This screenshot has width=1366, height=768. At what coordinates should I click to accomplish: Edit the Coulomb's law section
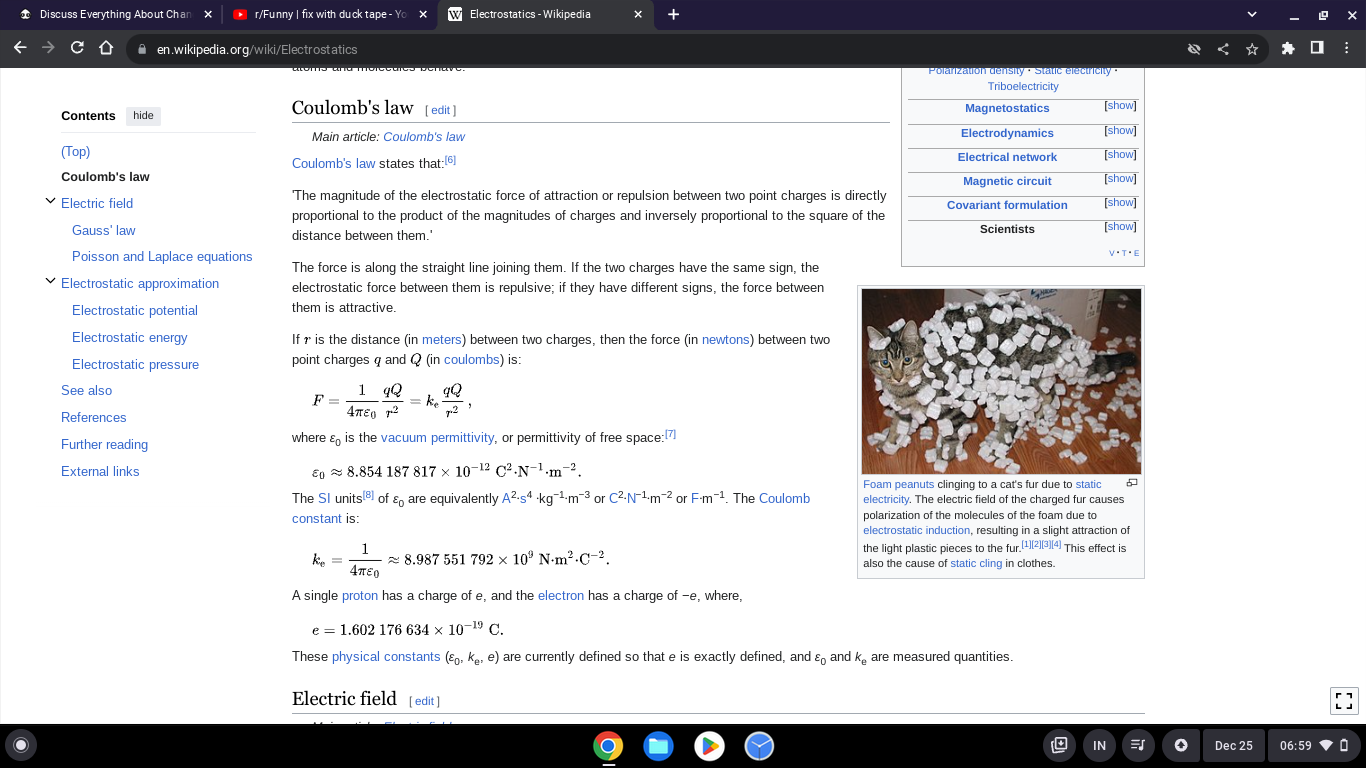click(x=440, y=110)
